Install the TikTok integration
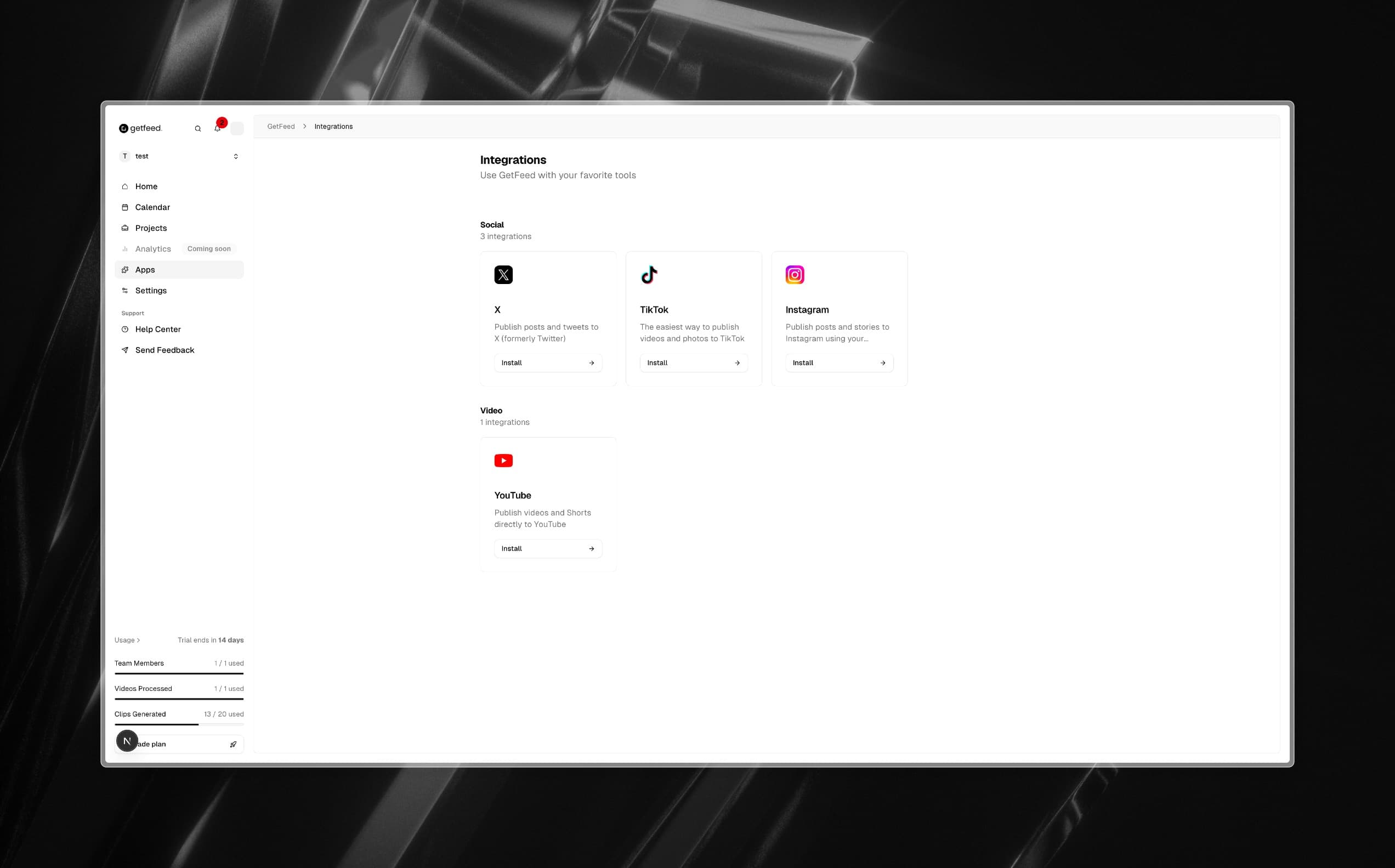Image resolution: width=1395 pixels, height=868 pixels. coord(693,362)
